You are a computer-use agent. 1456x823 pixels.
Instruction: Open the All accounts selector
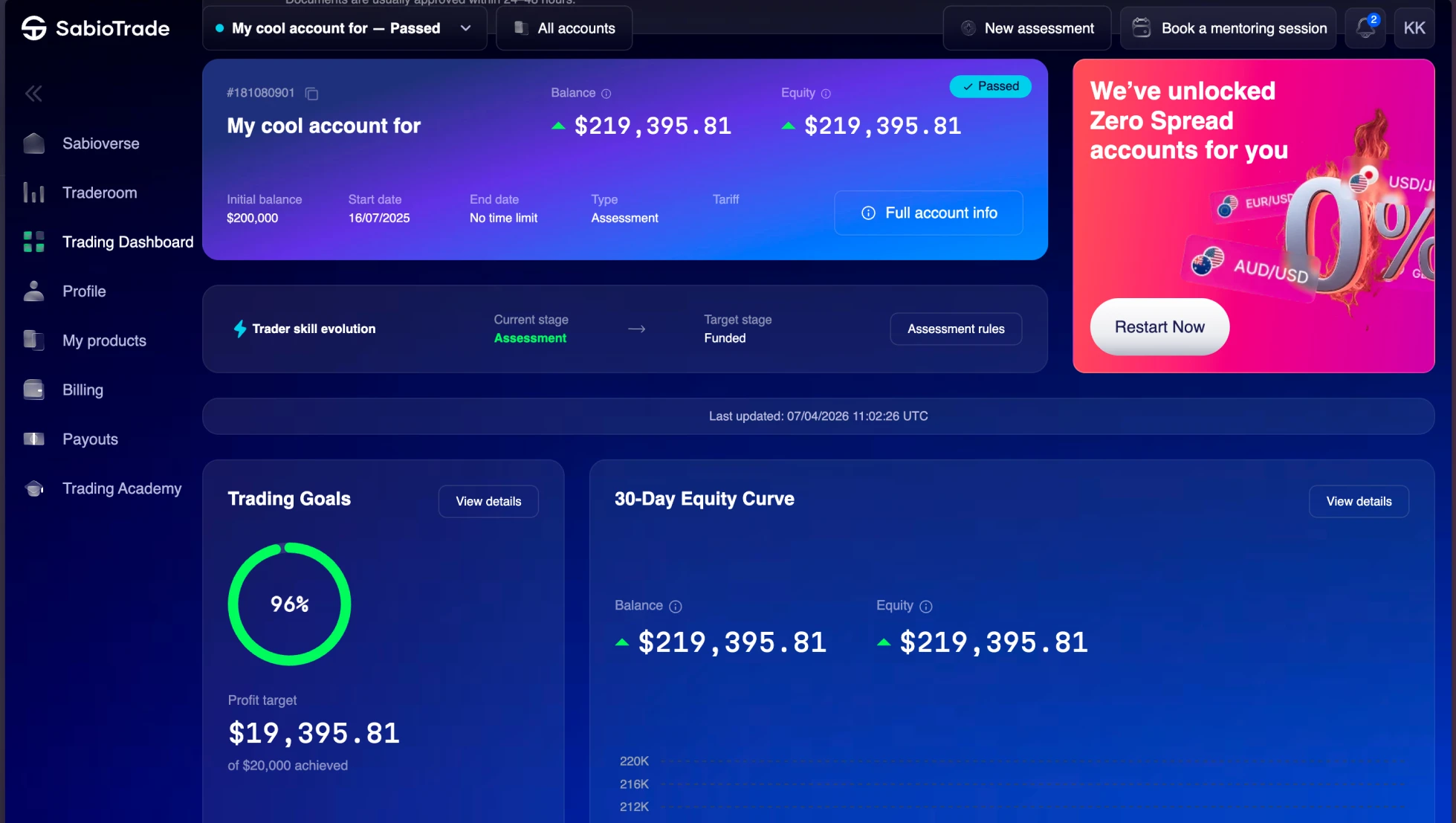564,28
